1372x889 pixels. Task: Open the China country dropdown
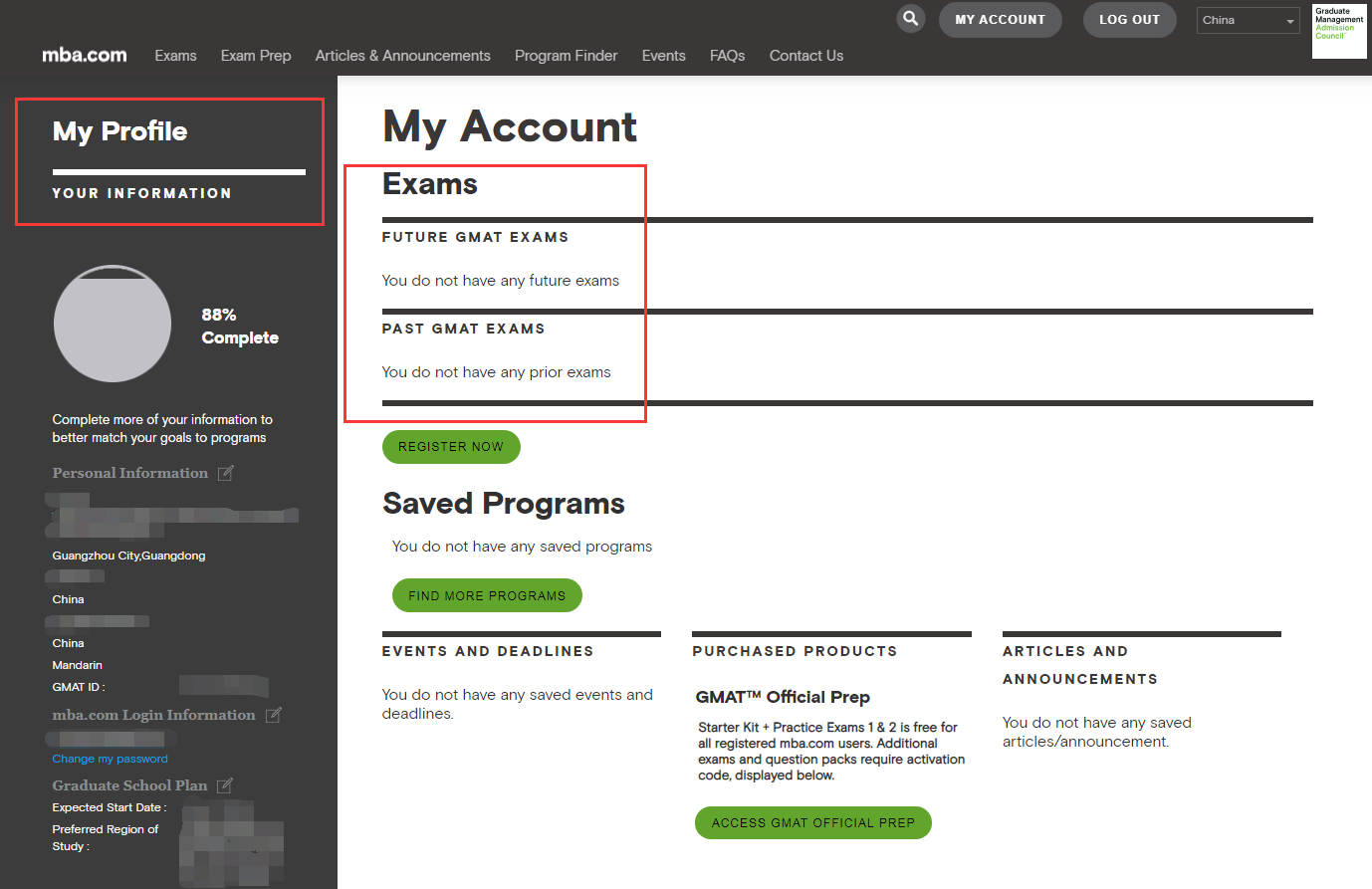tap(1248, 20)
